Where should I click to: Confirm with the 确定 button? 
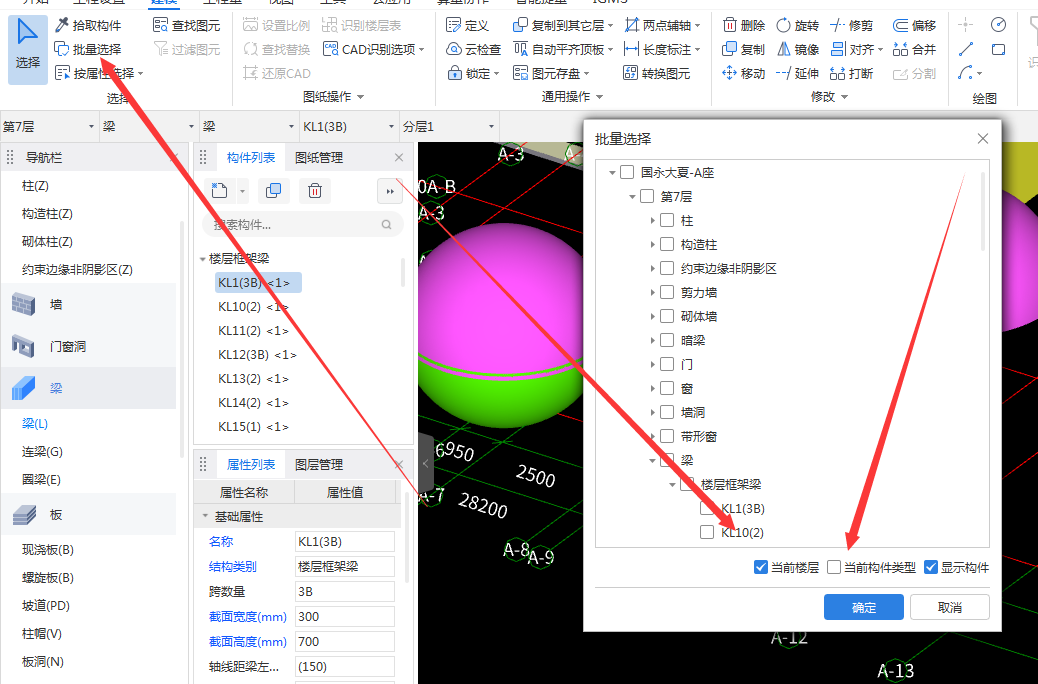pos(864,607)
